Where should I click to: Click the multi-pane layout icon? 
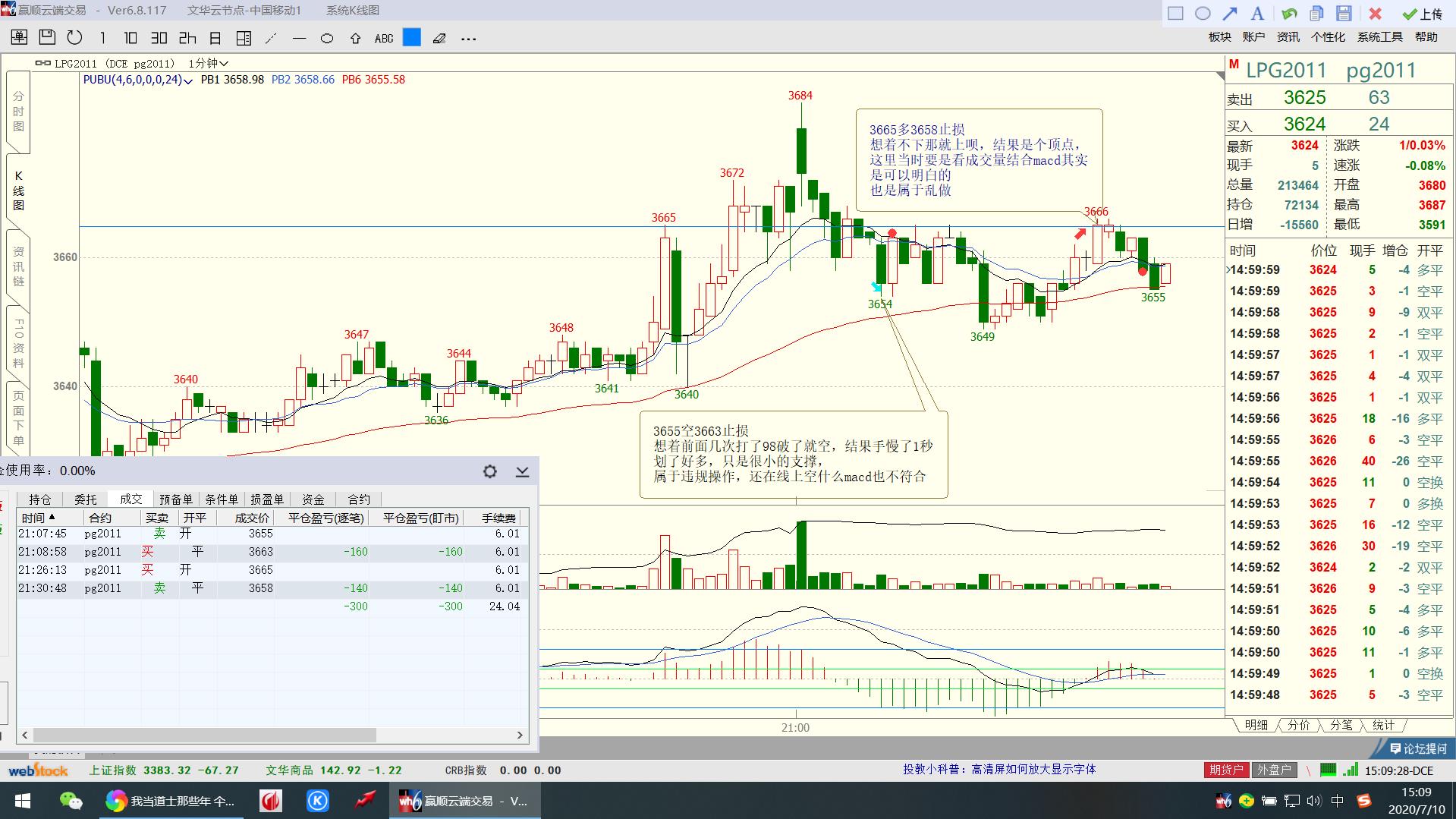(244, 37)
